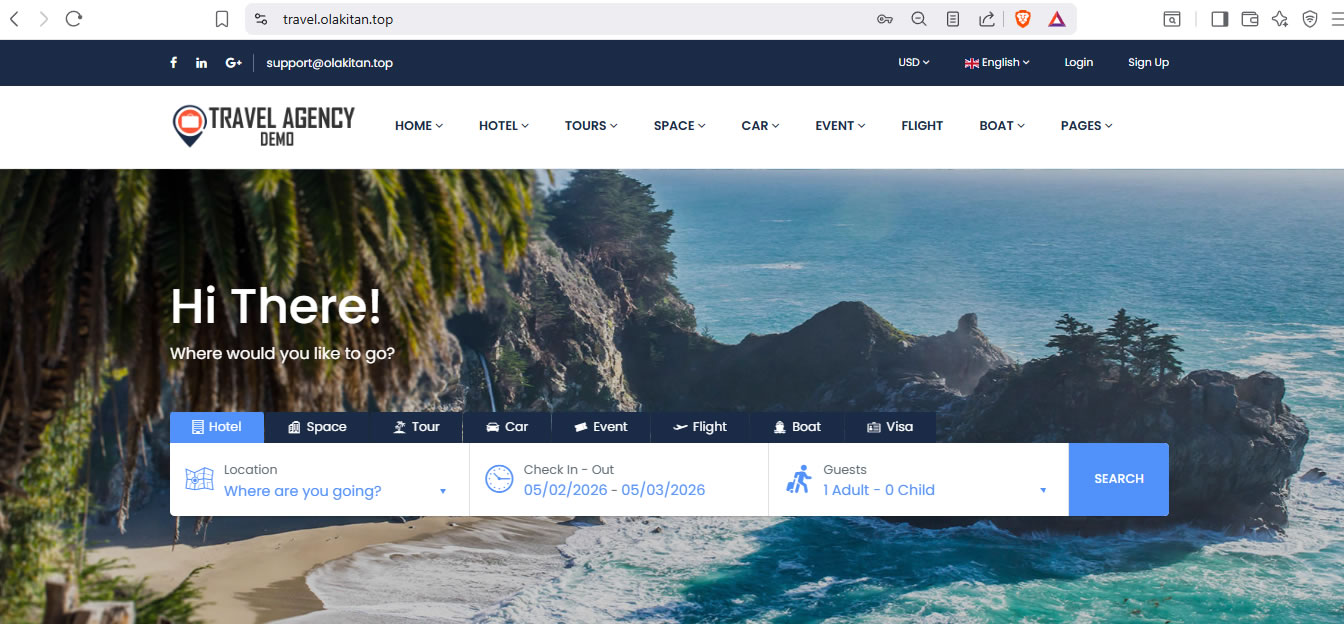Image resolution: width=1344 pixels, height=625 pixels.
Task: Click the Travel Agency Demo logo
Action: tap(263, 126)
